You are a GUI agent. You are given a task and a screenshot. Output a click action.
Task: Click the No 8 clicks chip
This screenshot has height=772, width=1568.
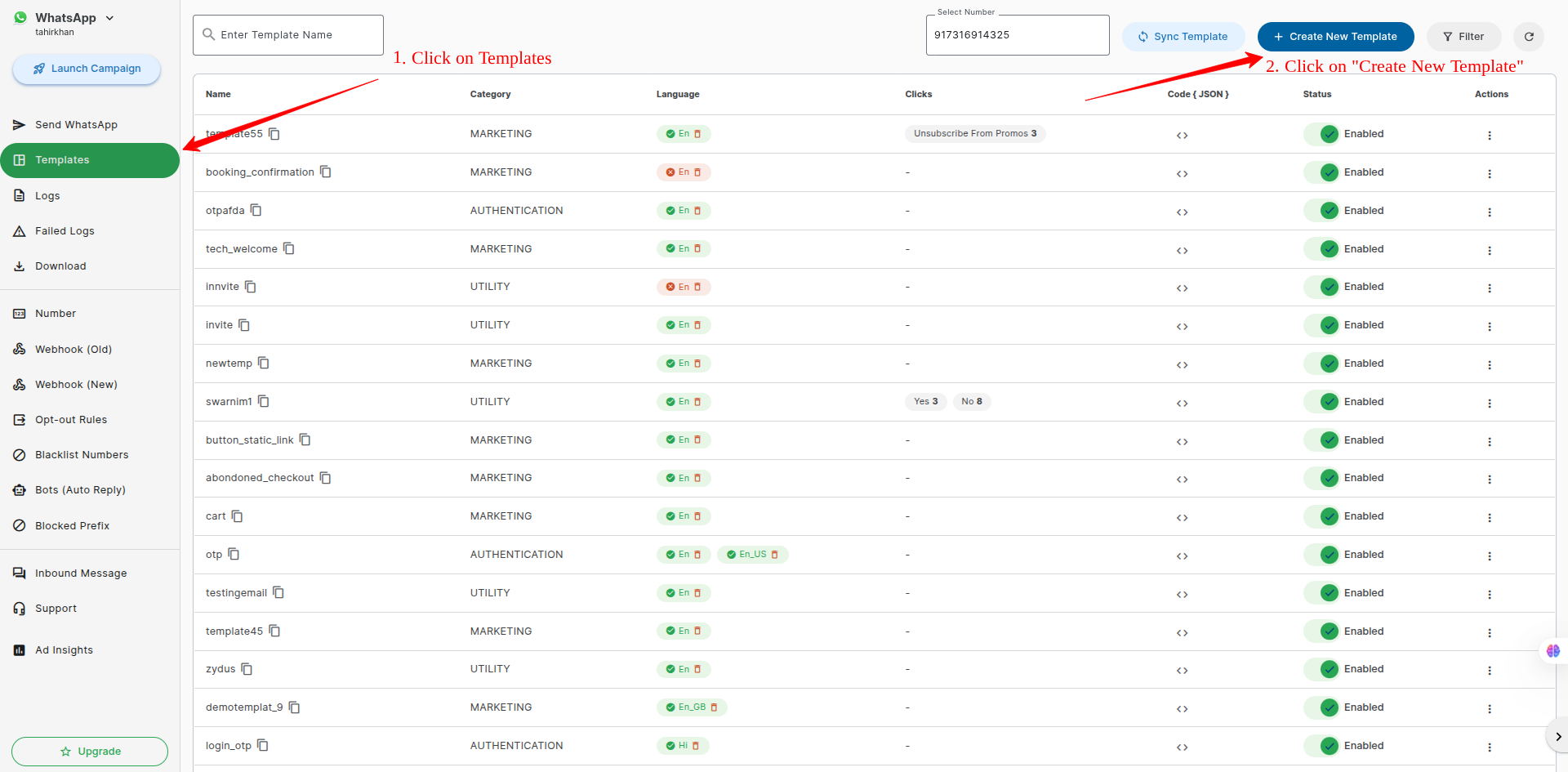972,402
